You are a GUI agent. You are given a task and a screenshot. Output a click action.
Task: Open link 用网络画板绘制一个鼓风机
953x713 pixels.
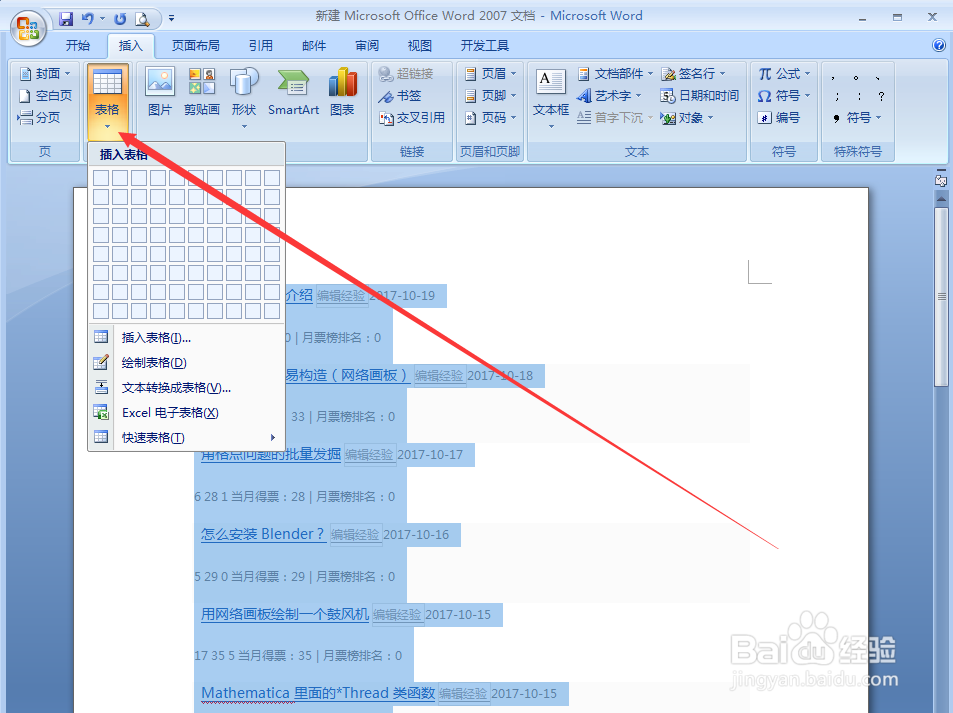point(284,614)
